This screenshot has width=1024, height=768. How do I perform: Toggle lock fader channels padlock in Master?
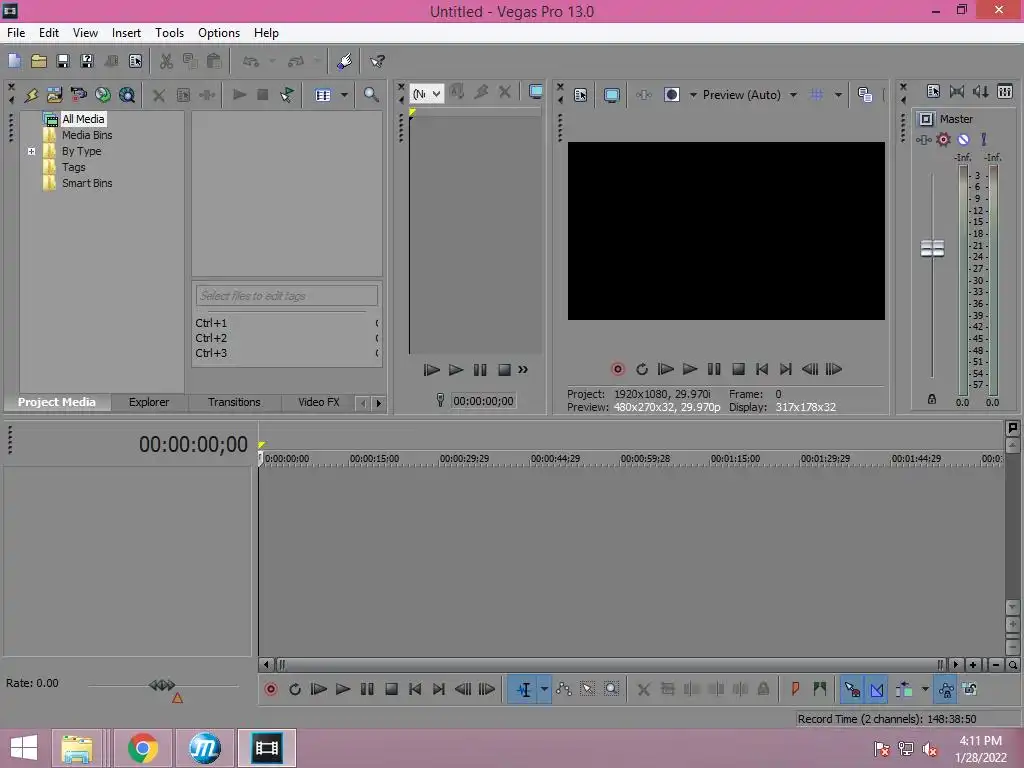coord(932,399)
